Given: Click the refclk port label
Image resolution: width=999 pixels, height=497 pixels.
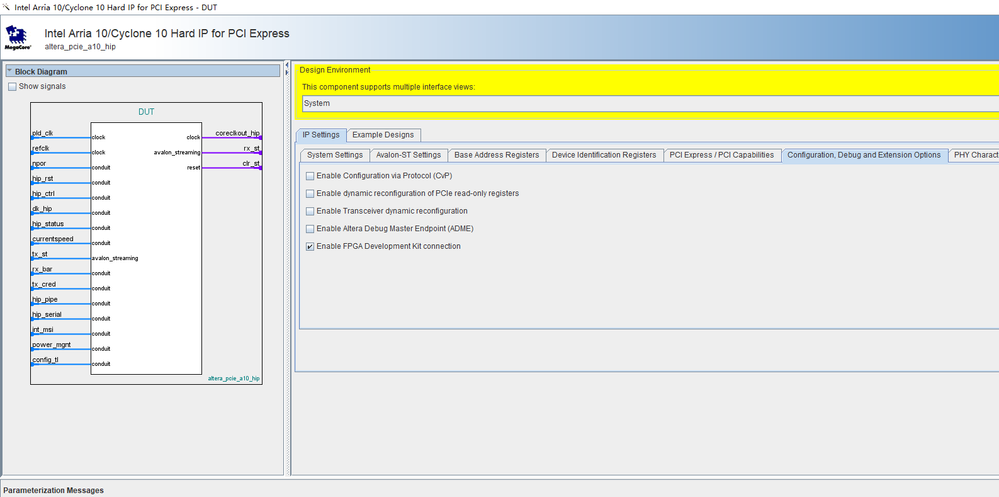Looking at the screenshot, I should tap(40, 148).
